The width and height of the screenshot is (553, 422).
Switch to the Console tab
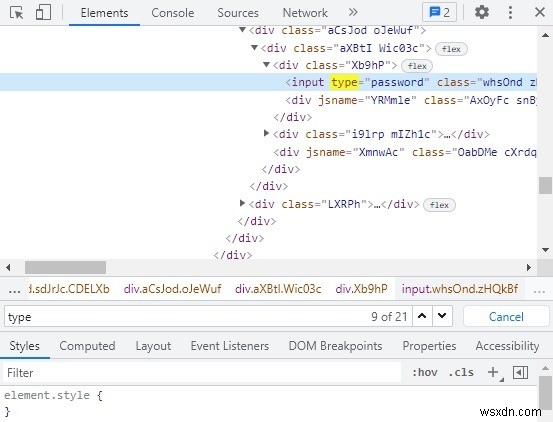[x=172, y=13]
